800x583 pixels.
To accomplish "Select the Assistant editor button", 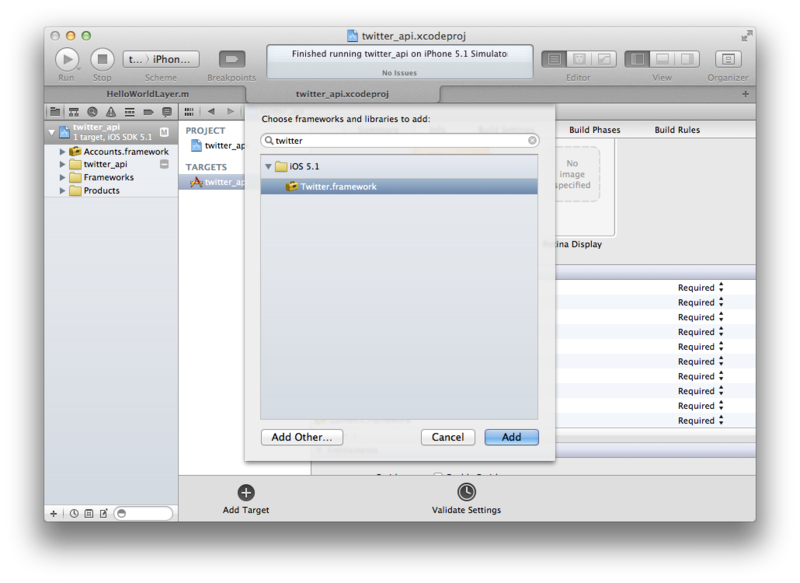I will click(x=579, y=59).
